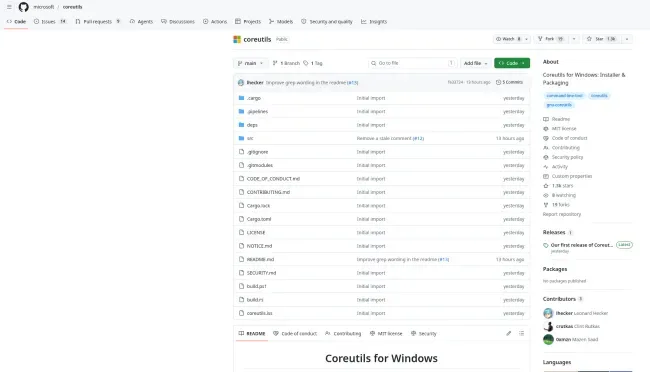Open the deps folder
This screenshot has width=650, height=372.
pyautogui.click(x=252, y=125)
